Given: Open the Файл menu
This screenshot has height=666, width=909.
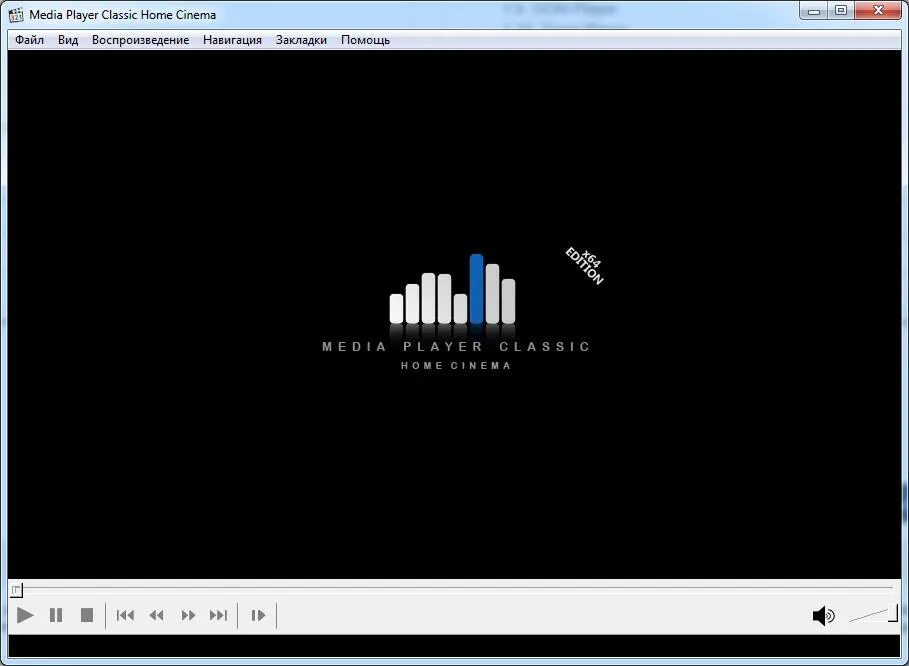Looking at the screenshot, I should coord(29,40).
